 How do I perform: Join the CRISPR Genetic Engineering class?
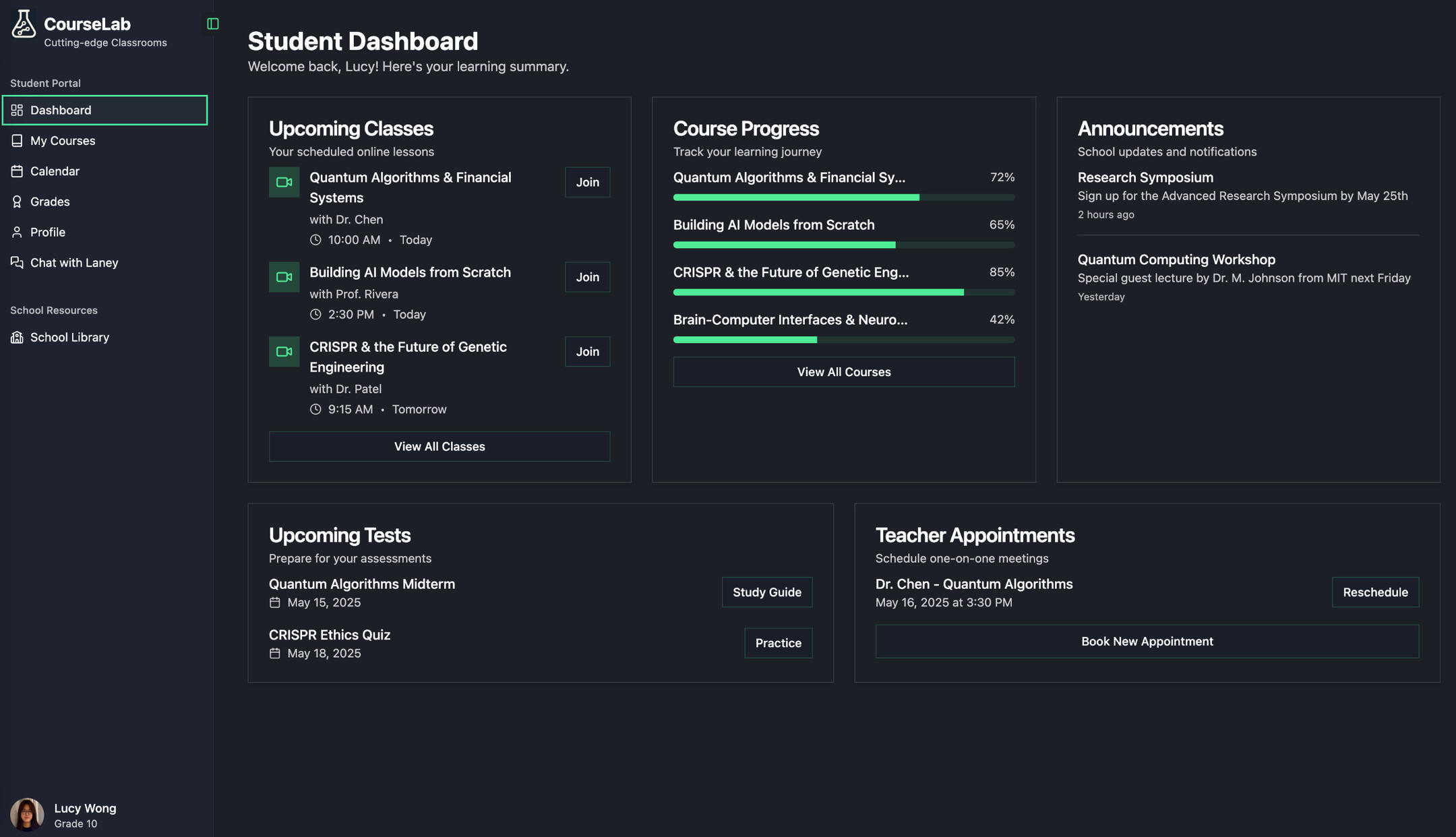click(587, 352)
